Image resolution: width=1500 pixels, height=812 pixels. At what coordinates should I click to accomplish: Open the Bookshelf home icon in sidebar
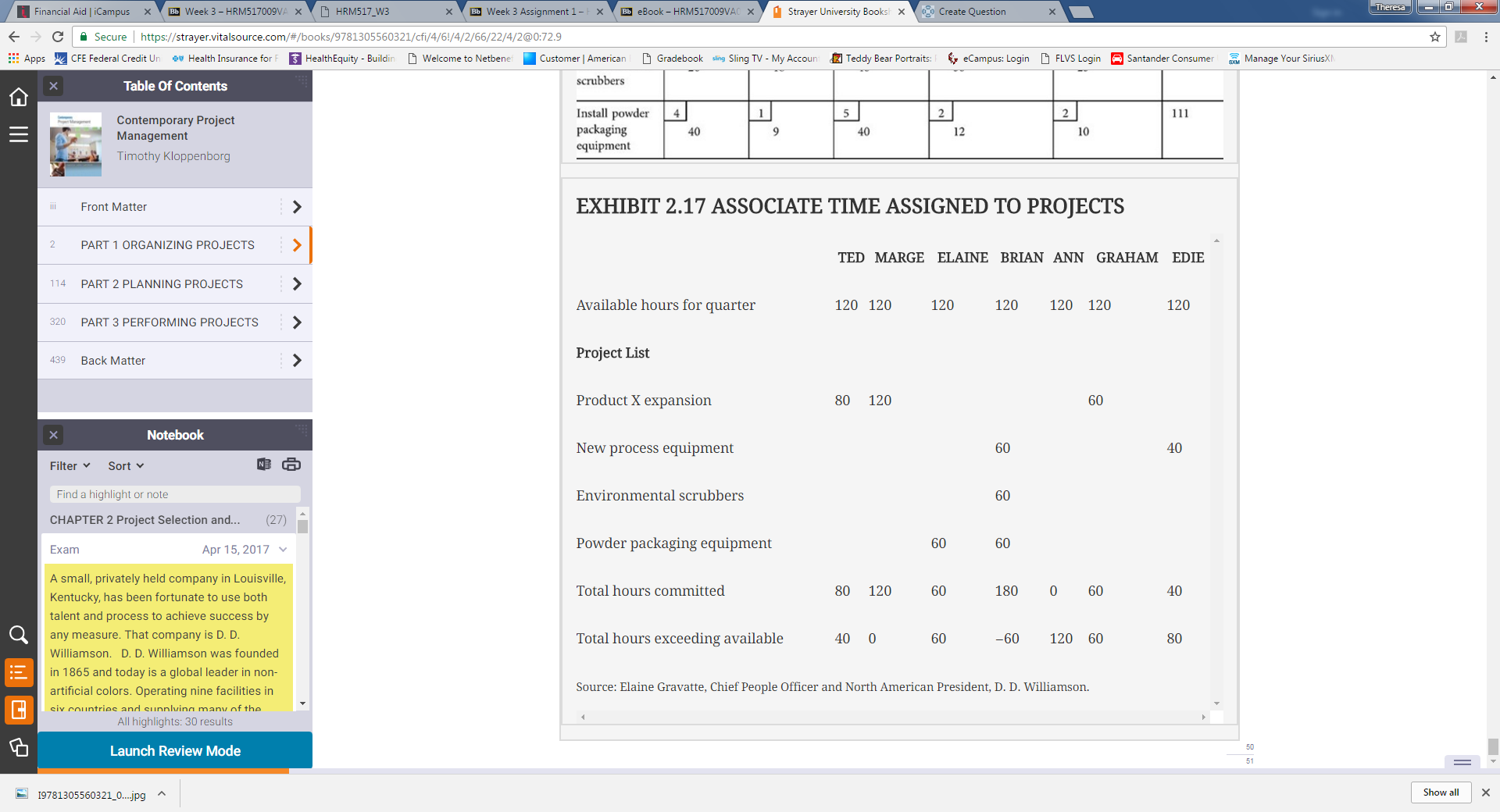pyautogui.click(x=19, y=96)
